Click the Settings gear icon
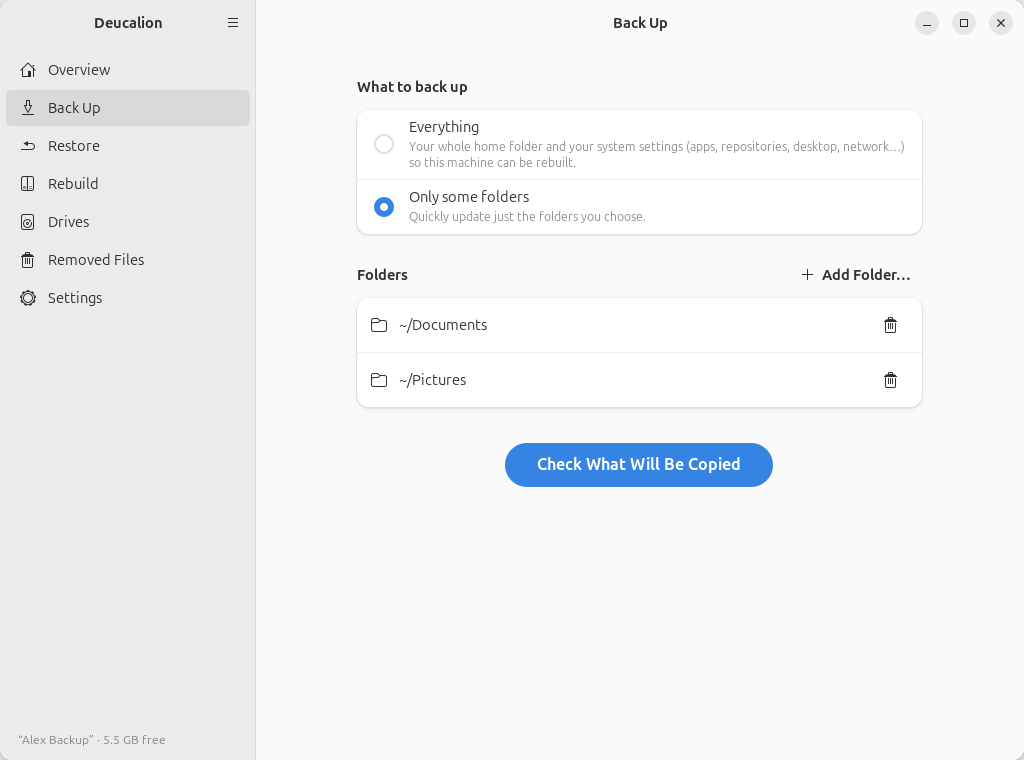The height and width of the screenshot is (760, 1024). 27,298
